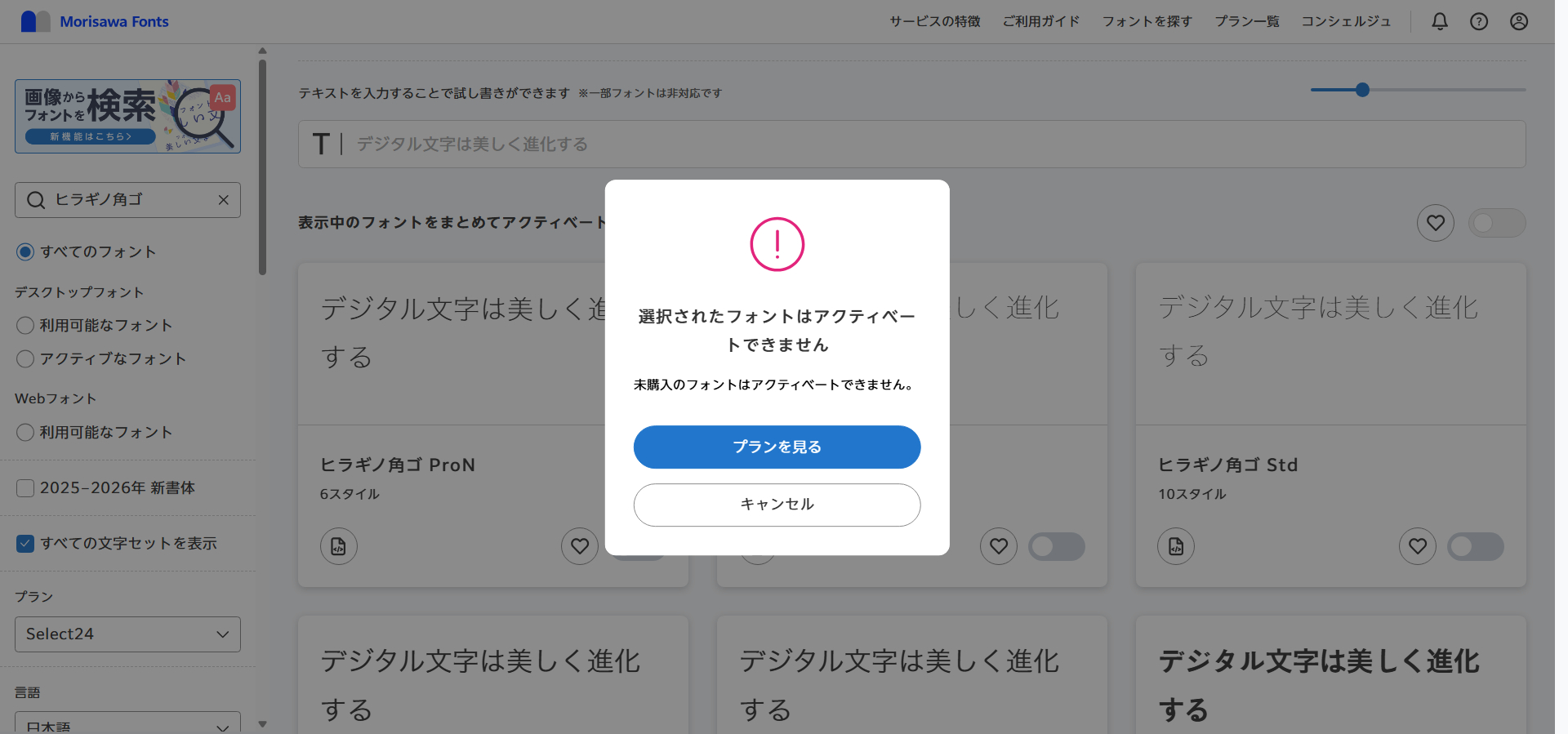The width and height of the screenshot is (1568, 734).
Task: Toggle bulk activation switch for displayed fonts
Action: (x=1497, y=223)
